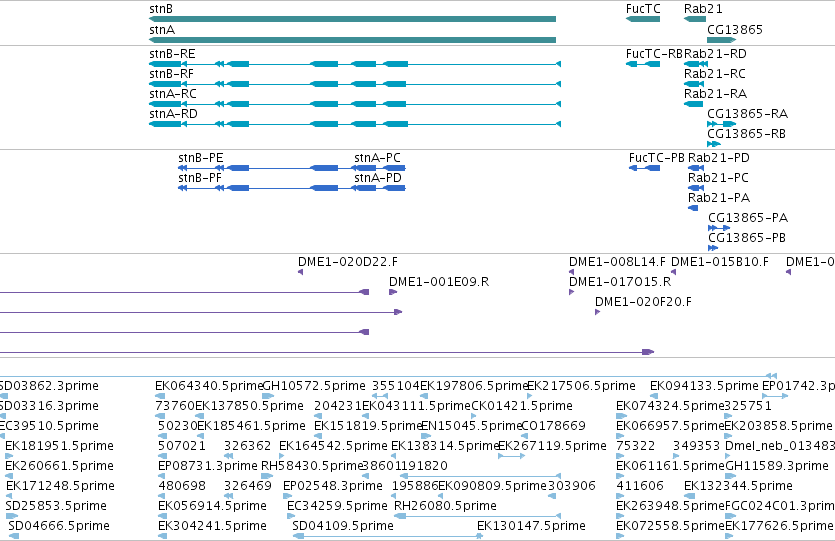Select transcript stnB-RE label
Viewport: 835px width, 541px height.
coord(172,54)
